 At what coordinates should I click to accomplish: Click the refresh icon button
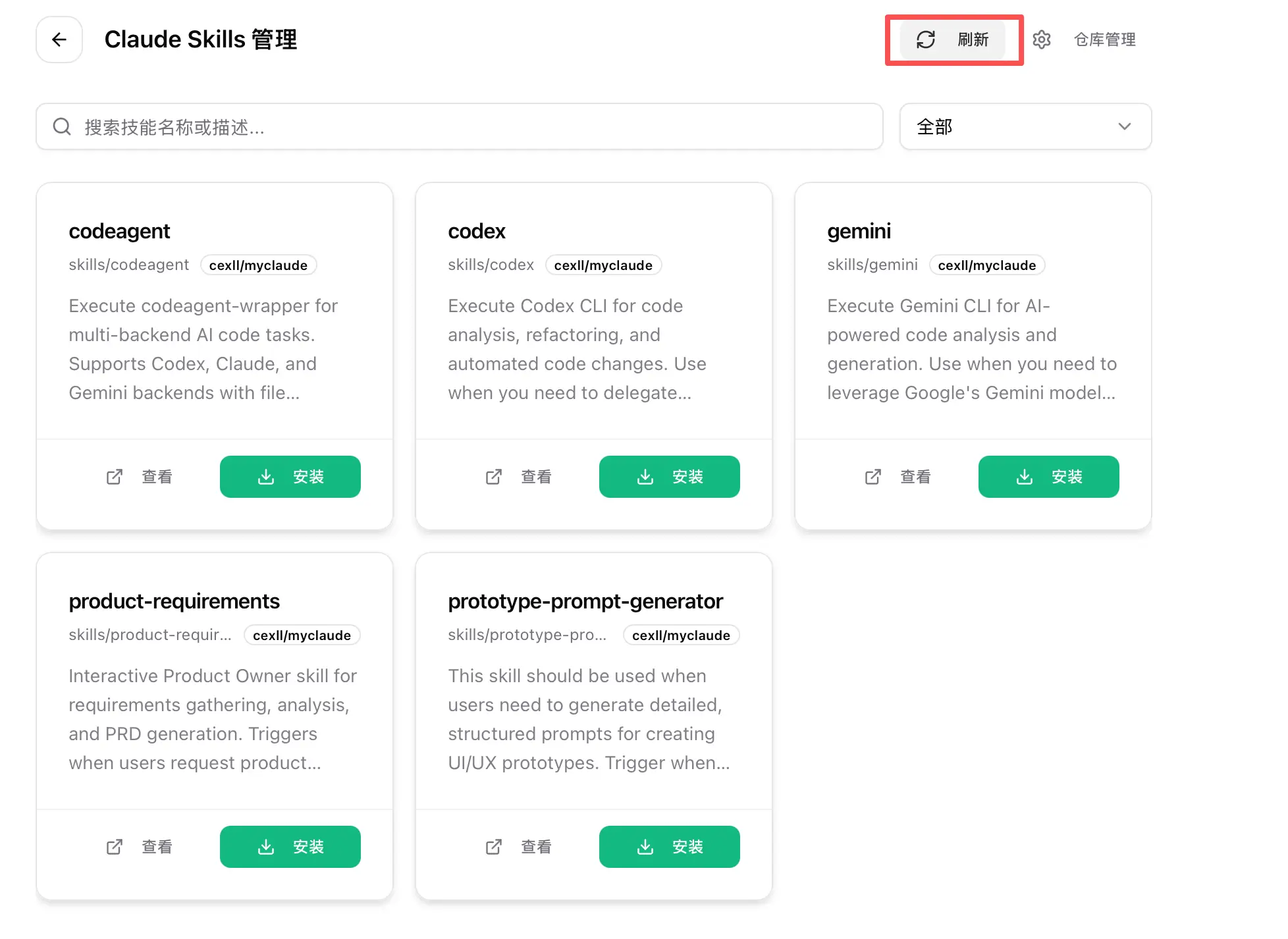[x=926, y=40]
